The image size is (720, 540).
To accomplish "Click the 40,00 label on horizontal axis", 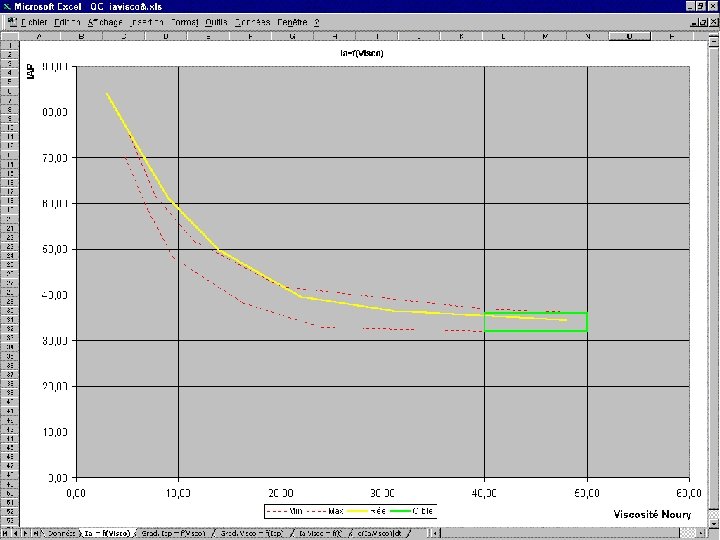I will (484, 493).
